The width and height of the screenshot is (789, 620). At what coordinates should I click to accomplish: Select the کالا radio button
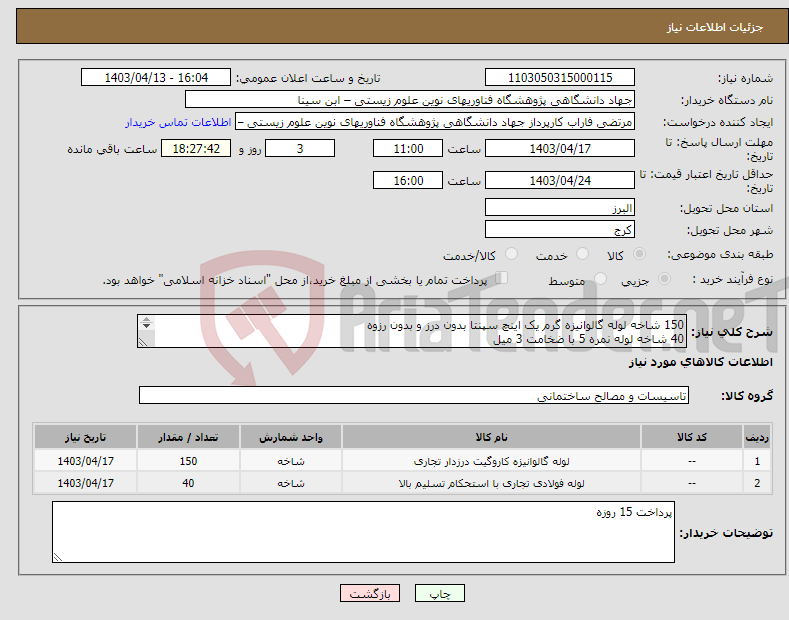pos(639,254)
